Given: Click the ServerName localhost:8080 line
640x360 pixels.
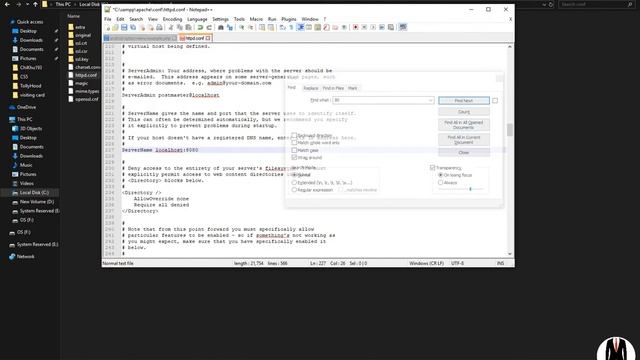Looking at the screenshot, I should pos(160,150).
